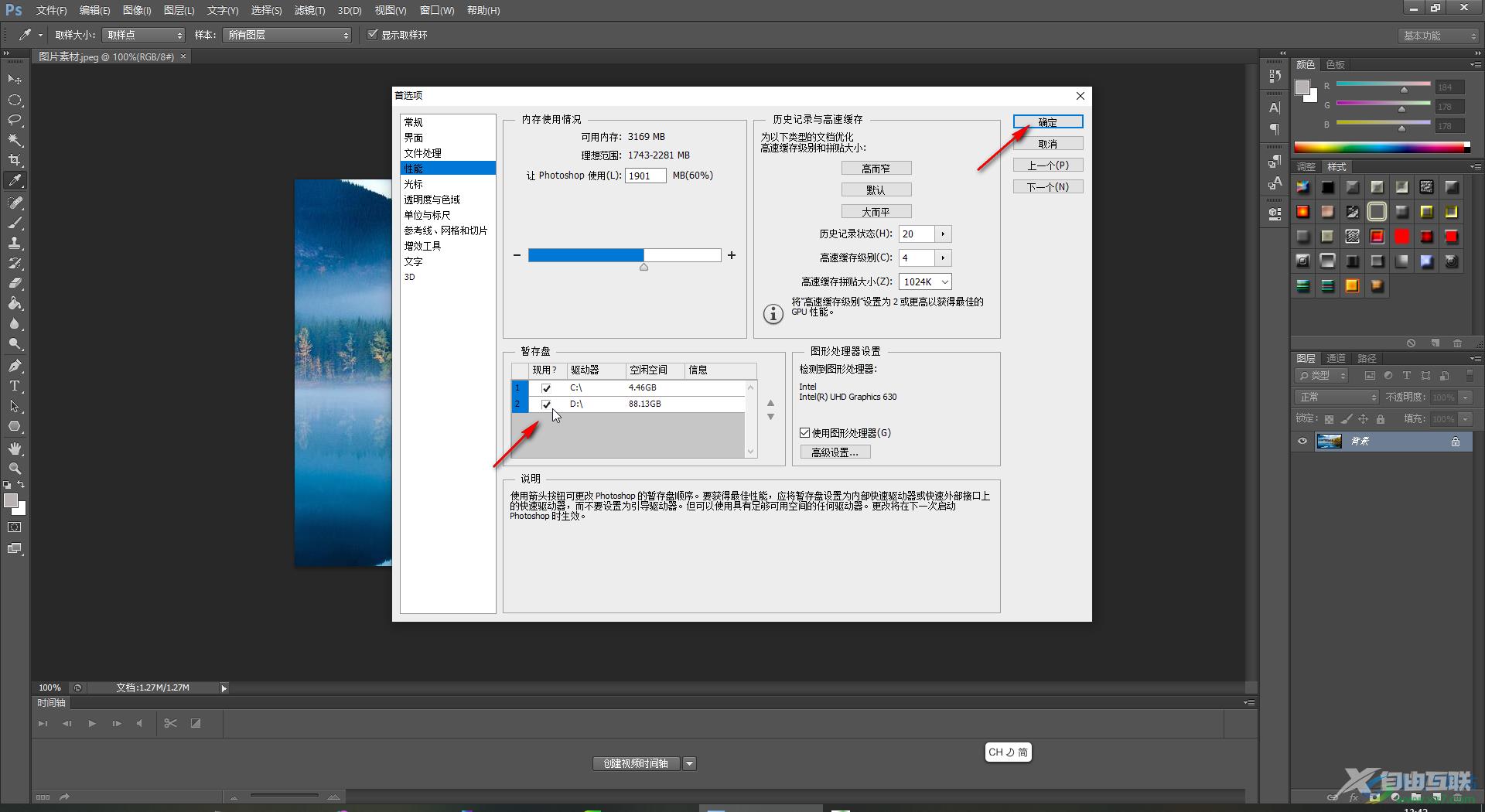Click the Photoshop memory usage input field
The height and width of the screenshot is (812, 1485).
coord(645,176)
